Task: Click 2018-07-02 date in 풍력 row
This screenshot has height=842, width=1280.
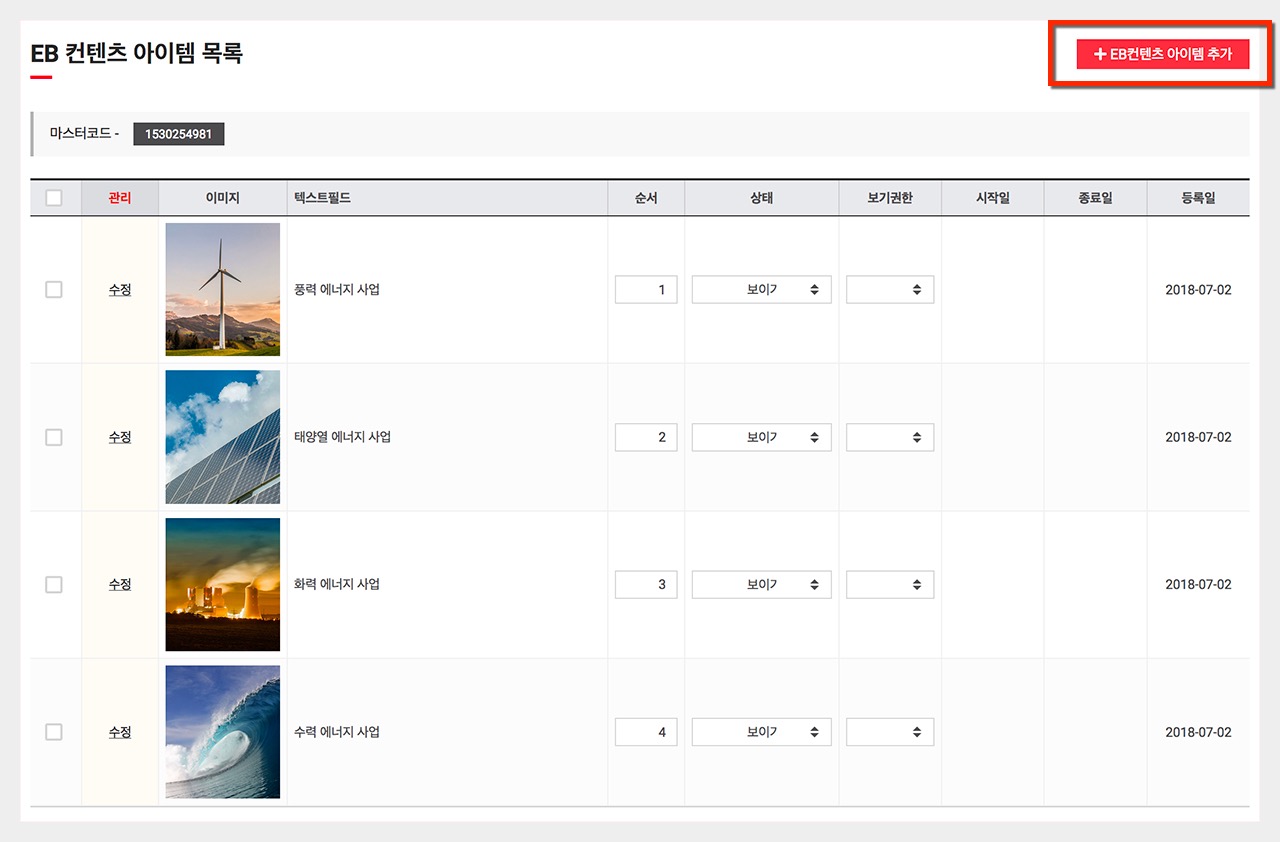Action: tap(1198, 290)
